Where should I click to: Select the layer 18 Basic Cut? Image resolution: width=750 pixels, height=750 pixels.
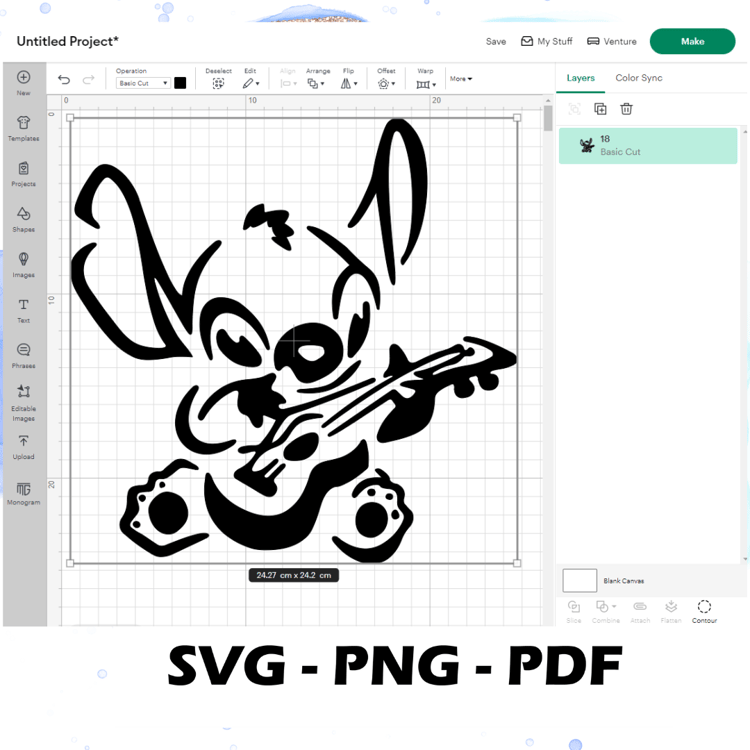click(648, 145)
